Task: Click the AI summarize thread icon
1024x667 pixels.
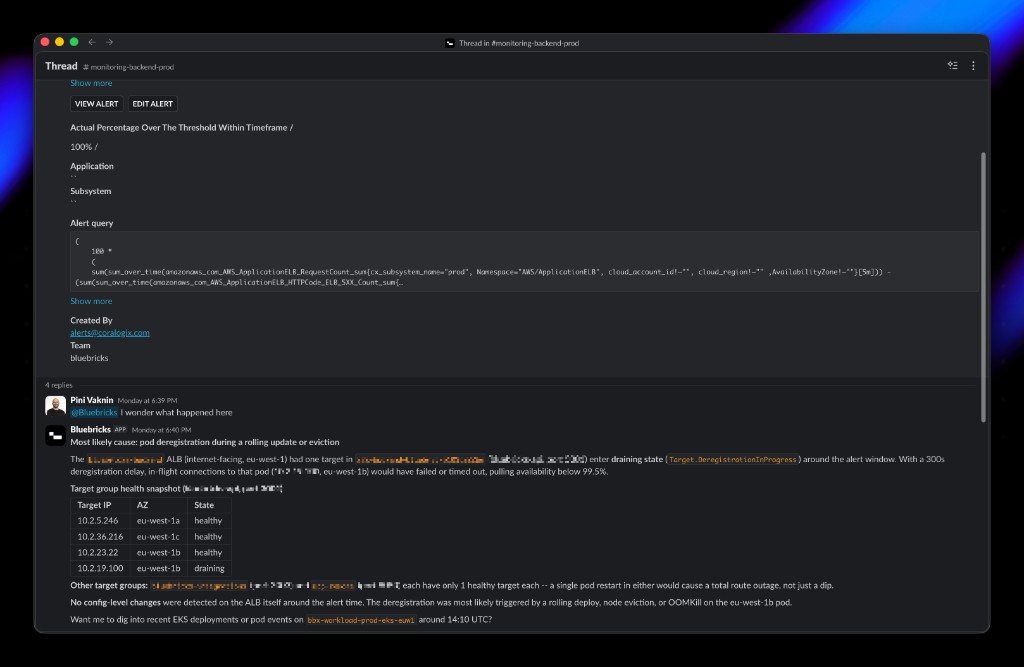Action: [x=952, y=65]
